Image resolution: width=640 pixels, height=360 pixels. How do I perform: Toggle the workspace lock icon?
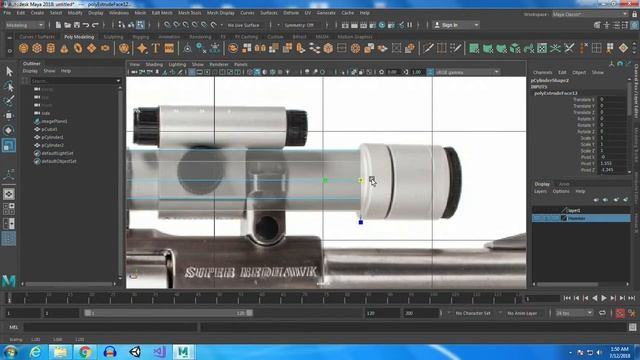point(634,14)
